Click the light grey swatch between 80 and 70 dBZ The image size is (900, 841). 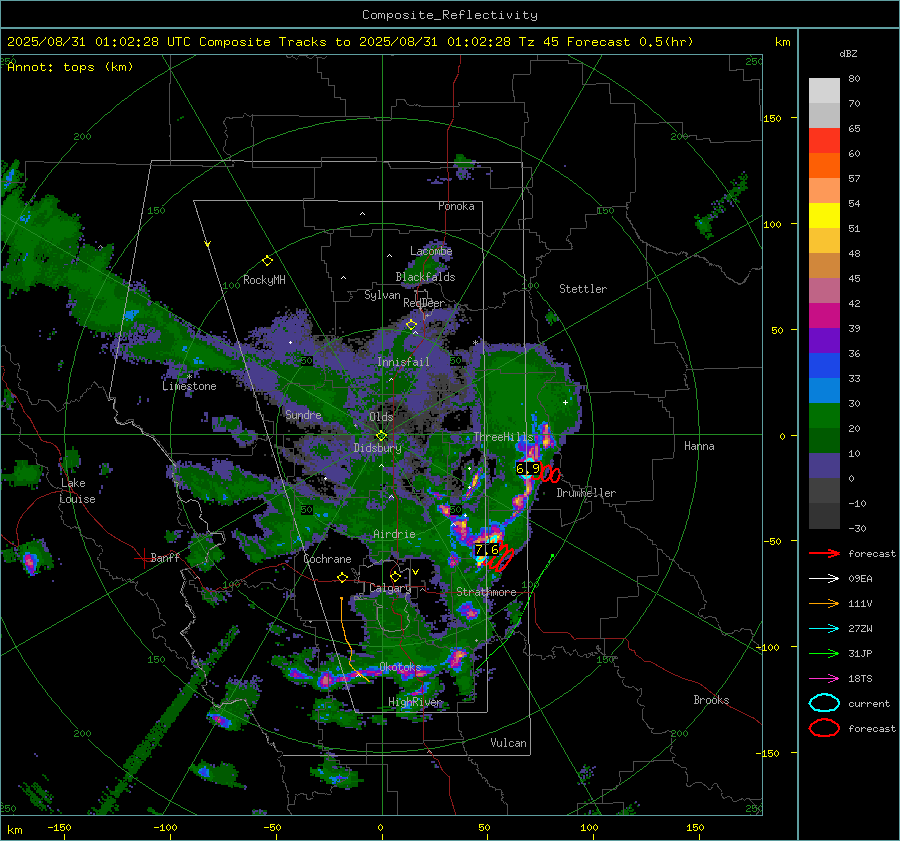(824, 91)
